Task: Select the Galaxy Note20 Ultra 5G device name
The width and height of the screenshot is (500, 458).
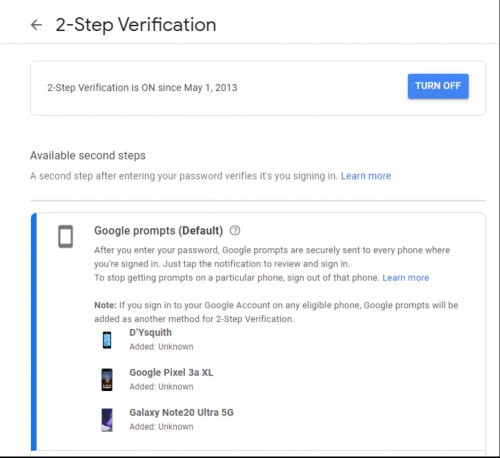Action: point(181,412)
